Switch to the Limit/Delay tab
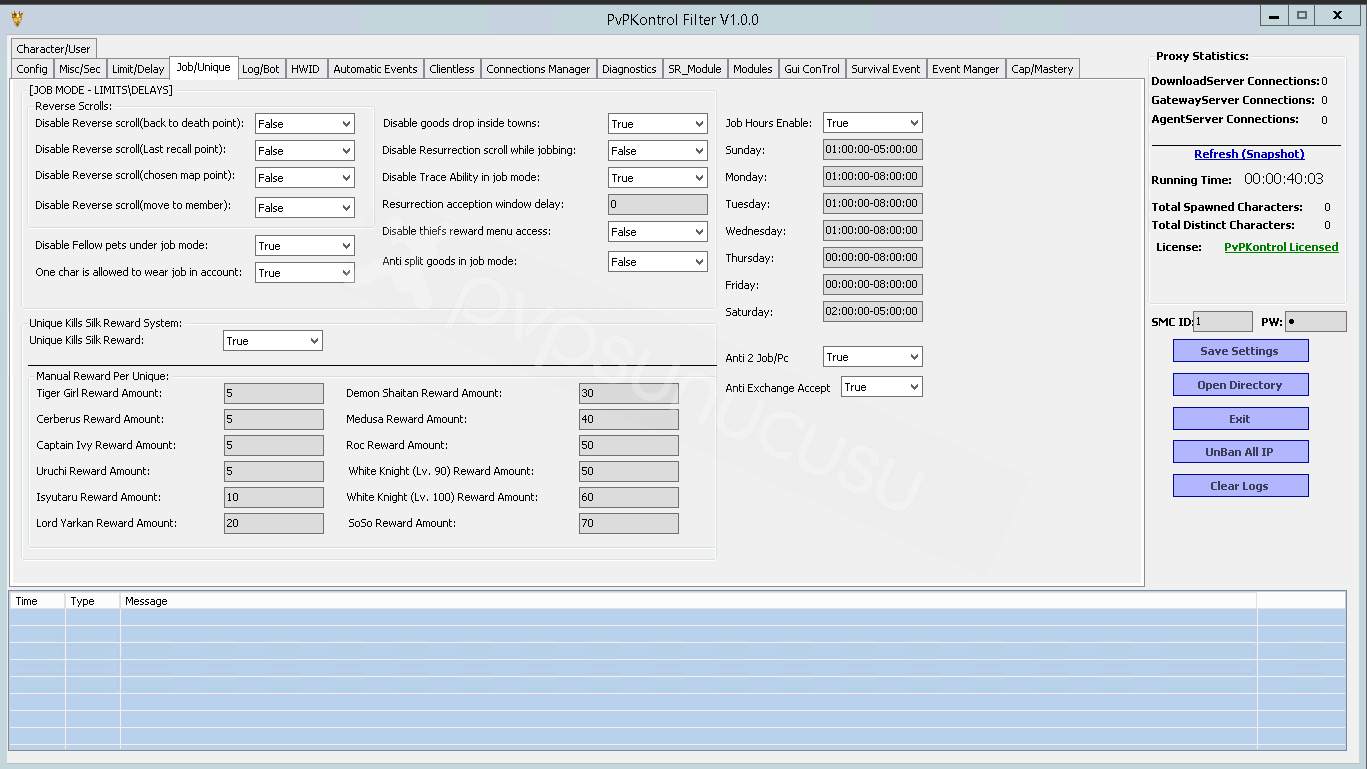Screen dimensions: 1367x769 pyautogui.click(x=138, y=69)
